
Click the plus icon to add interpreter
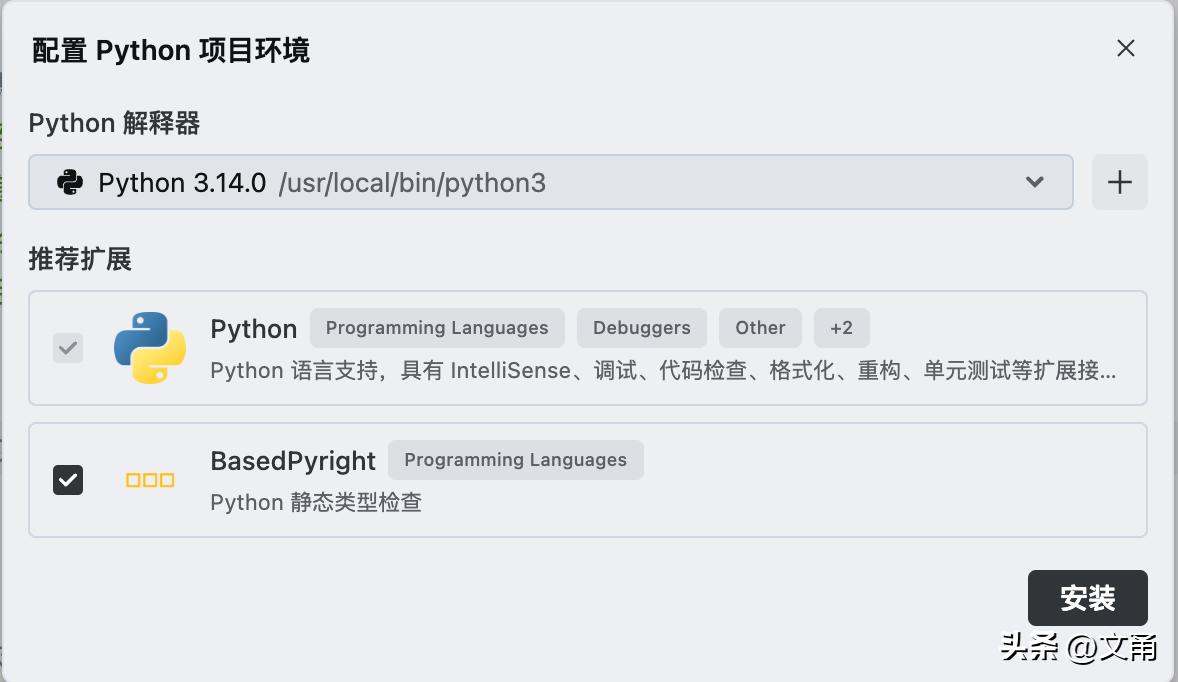tap(1119, 182)
